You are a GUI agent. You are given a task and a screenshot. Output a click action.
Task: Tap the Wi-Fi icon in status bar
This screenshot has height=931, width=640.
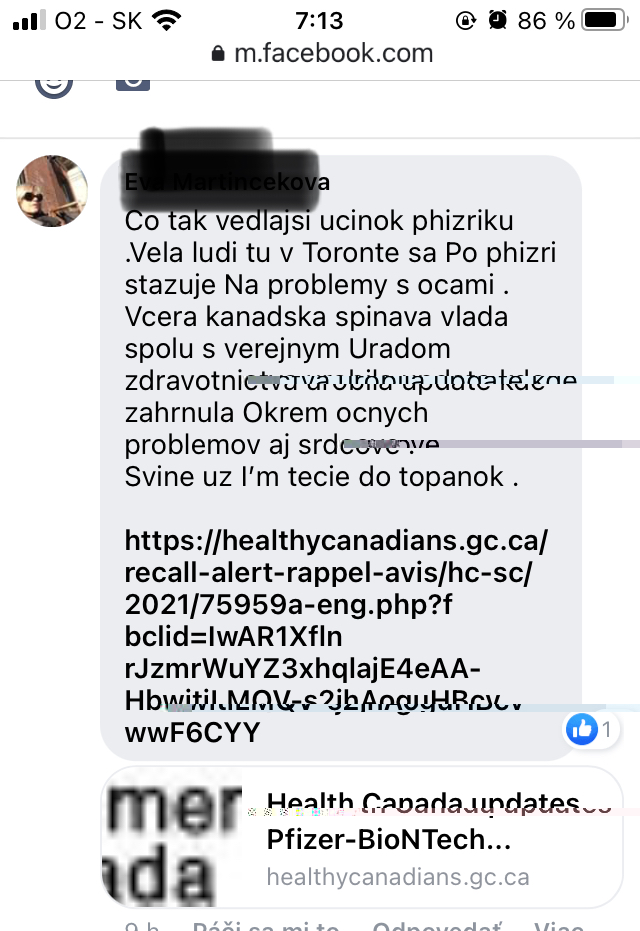tap(167, 21)
